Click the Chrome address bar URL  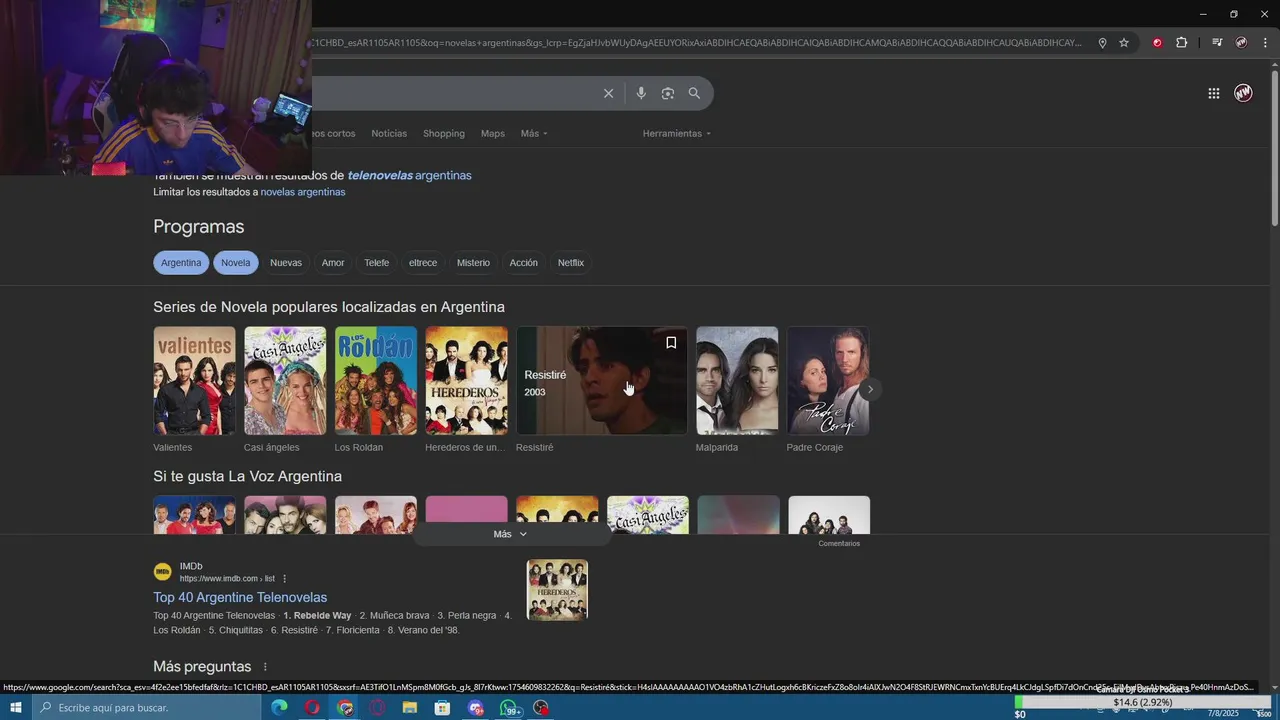pyautogui.click(x=697, y=43)
